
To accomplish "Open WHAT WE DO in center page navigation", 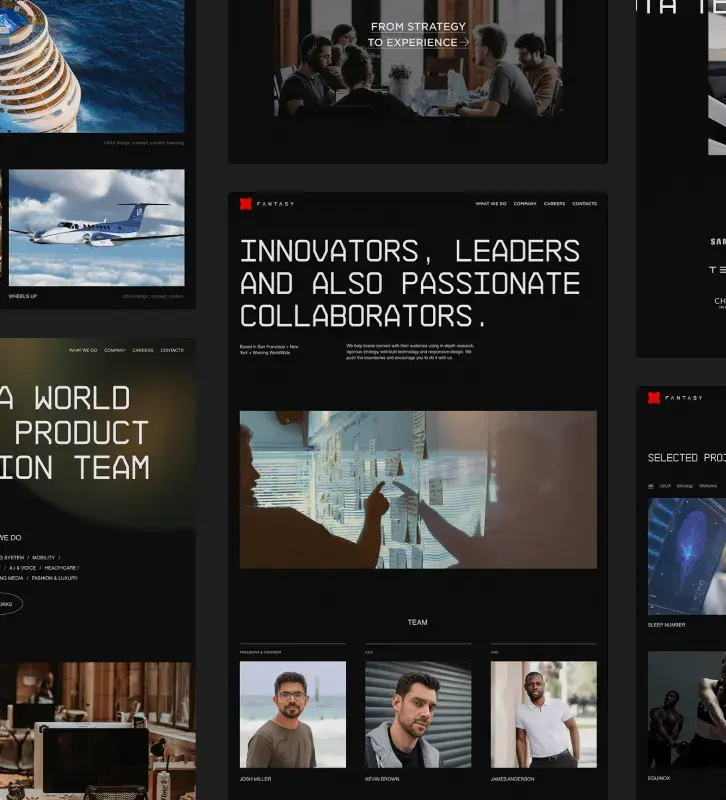I will click(490, 204).
